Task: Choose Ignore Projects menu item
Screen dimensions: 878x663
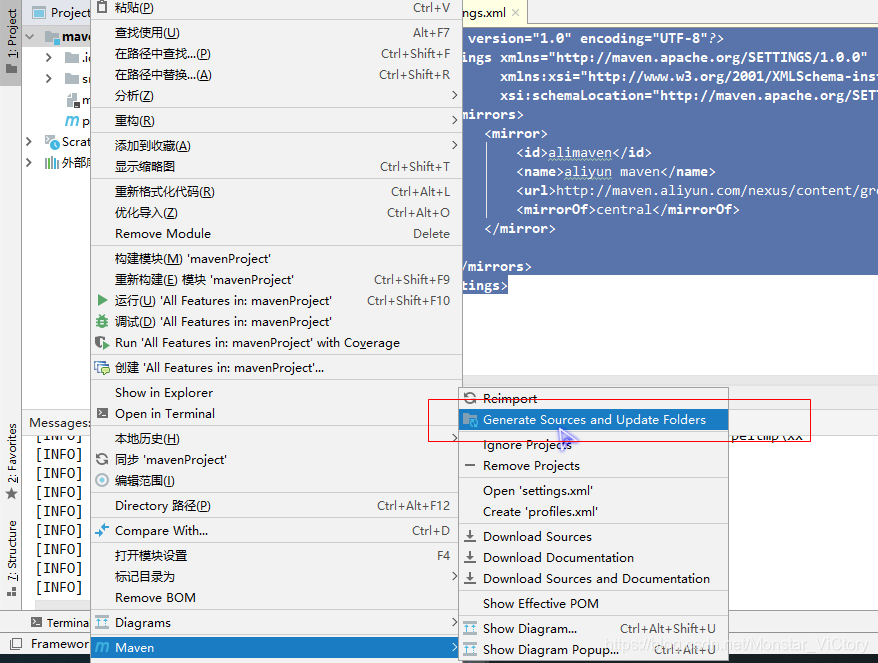Action: click(594, 445)
